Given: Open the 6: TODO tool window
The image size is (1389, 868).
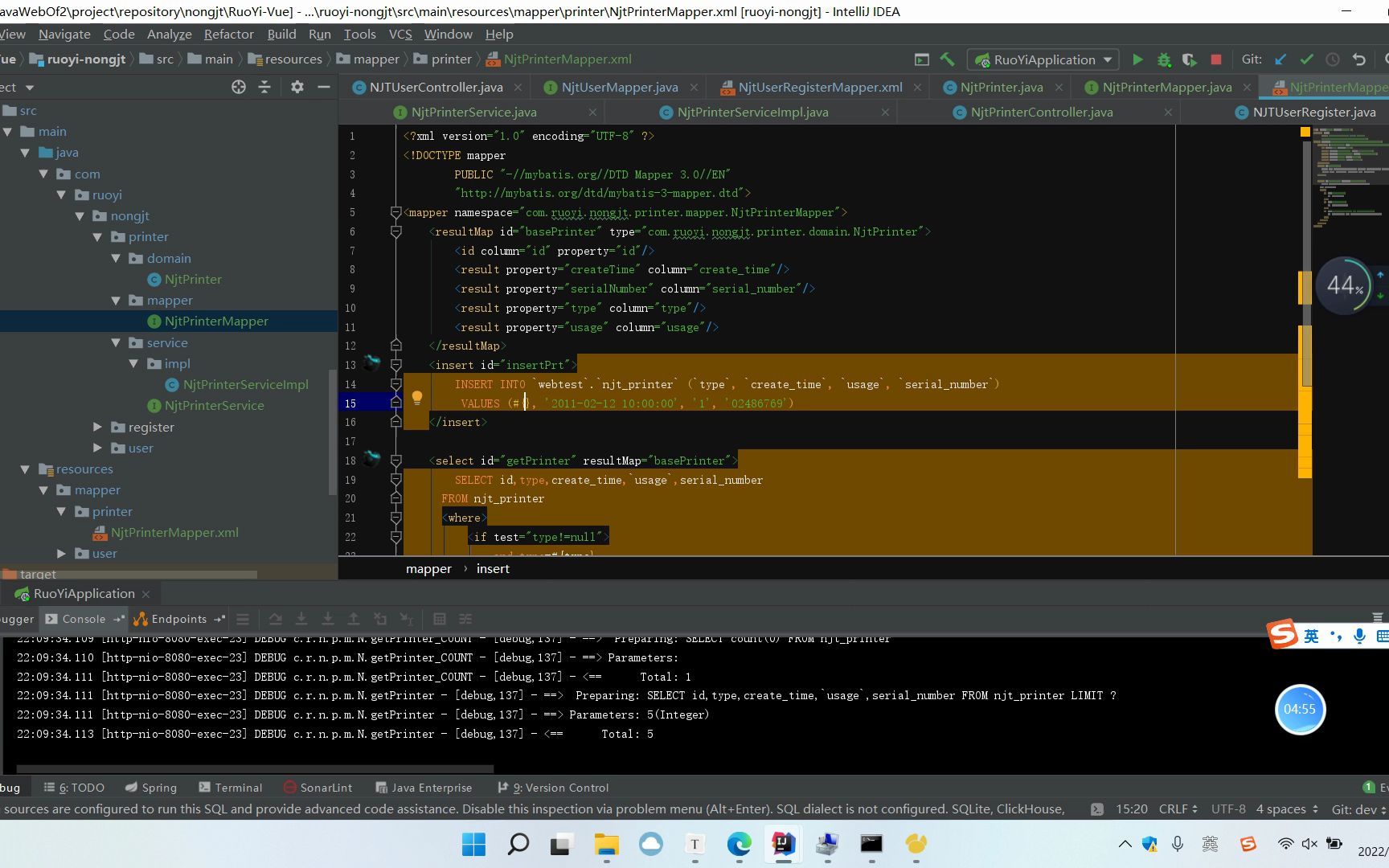Looking at the screenshot, I should pos(74,788).
